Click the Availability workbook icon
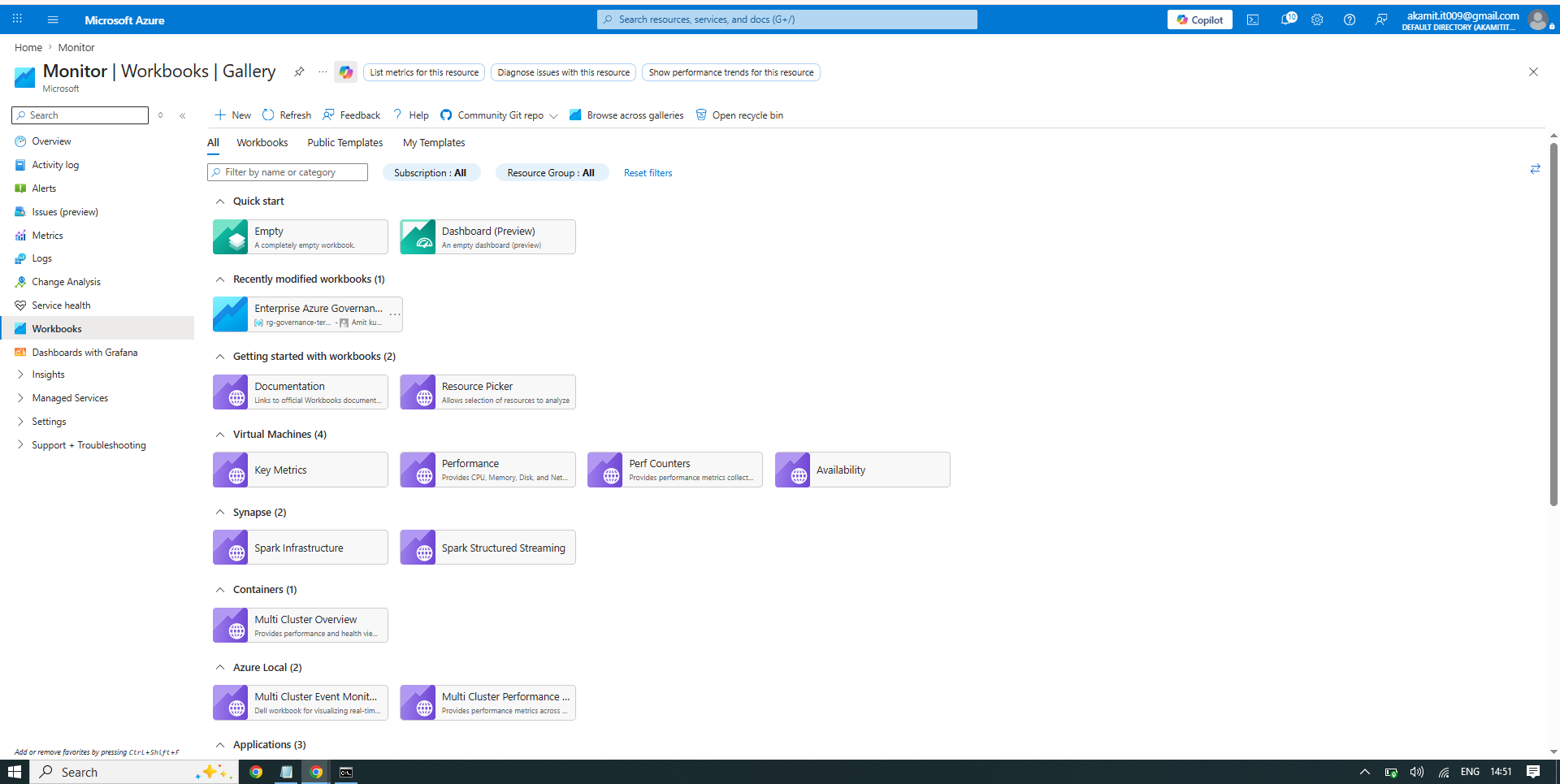This screenshot has height=784, width=1560. [793, 470]
